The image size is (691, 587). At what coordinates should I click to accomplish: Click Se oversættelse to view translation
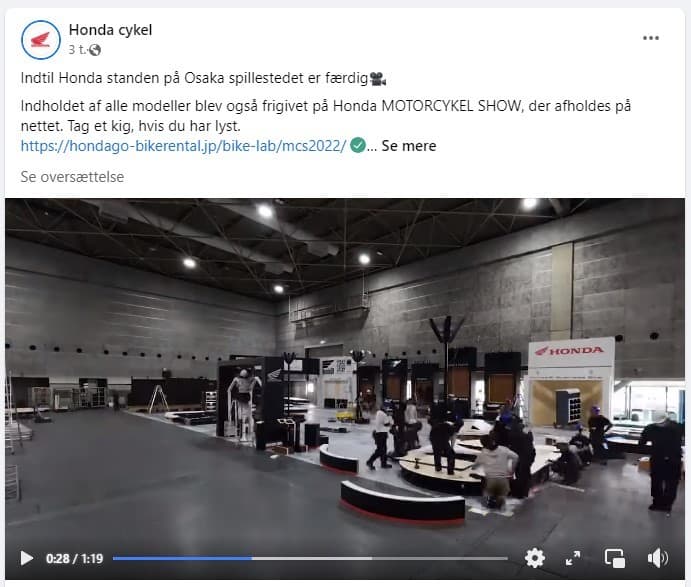[x=72, y=177]
